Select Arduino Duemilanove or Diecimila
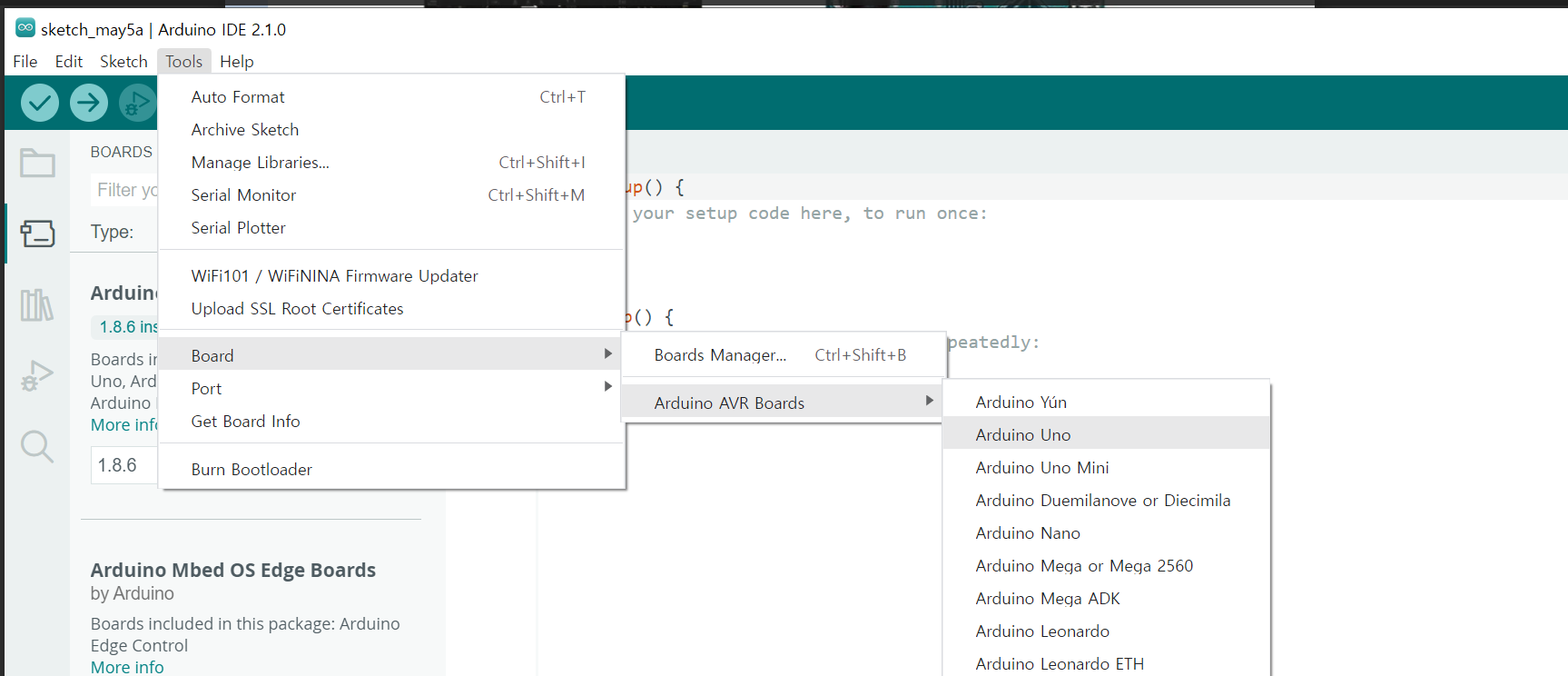1568x676 pixels. 1106,501
